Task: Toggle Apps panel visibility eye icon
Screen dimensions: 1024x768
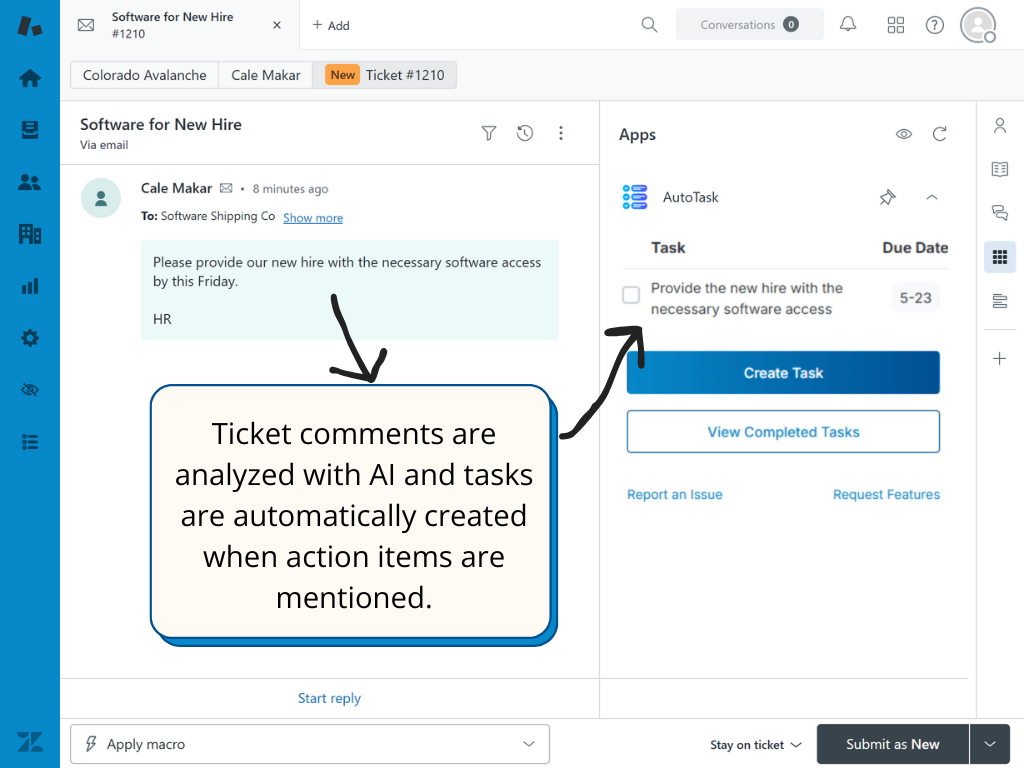Action: [904, 134]
